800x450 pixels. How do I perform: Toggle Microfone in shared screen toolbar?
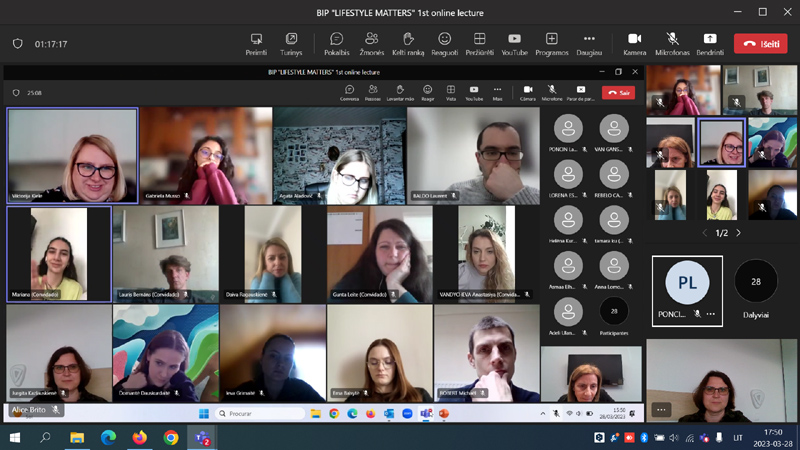point(552,90)
